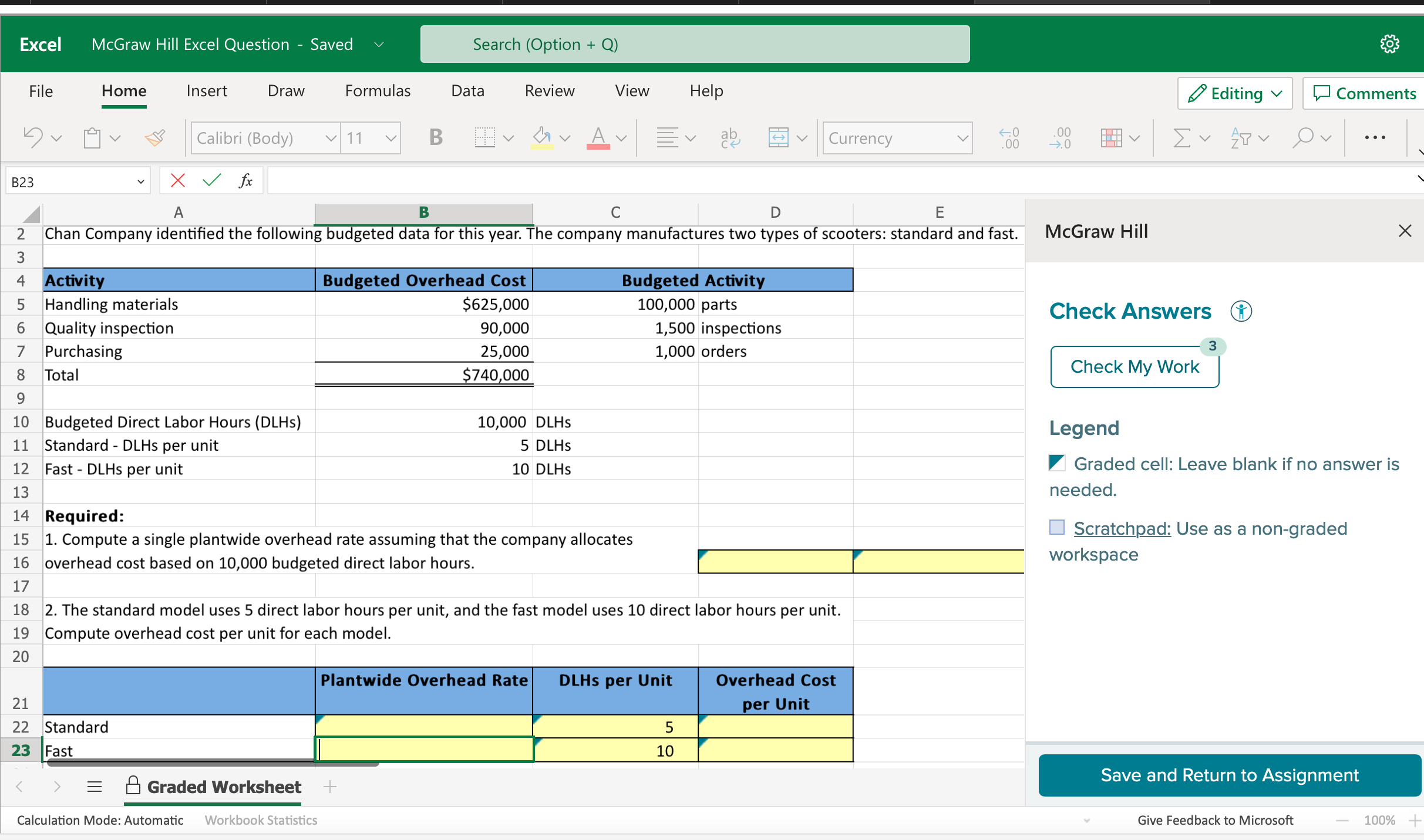Click the Increase Decimal icon

(1008, 137)
